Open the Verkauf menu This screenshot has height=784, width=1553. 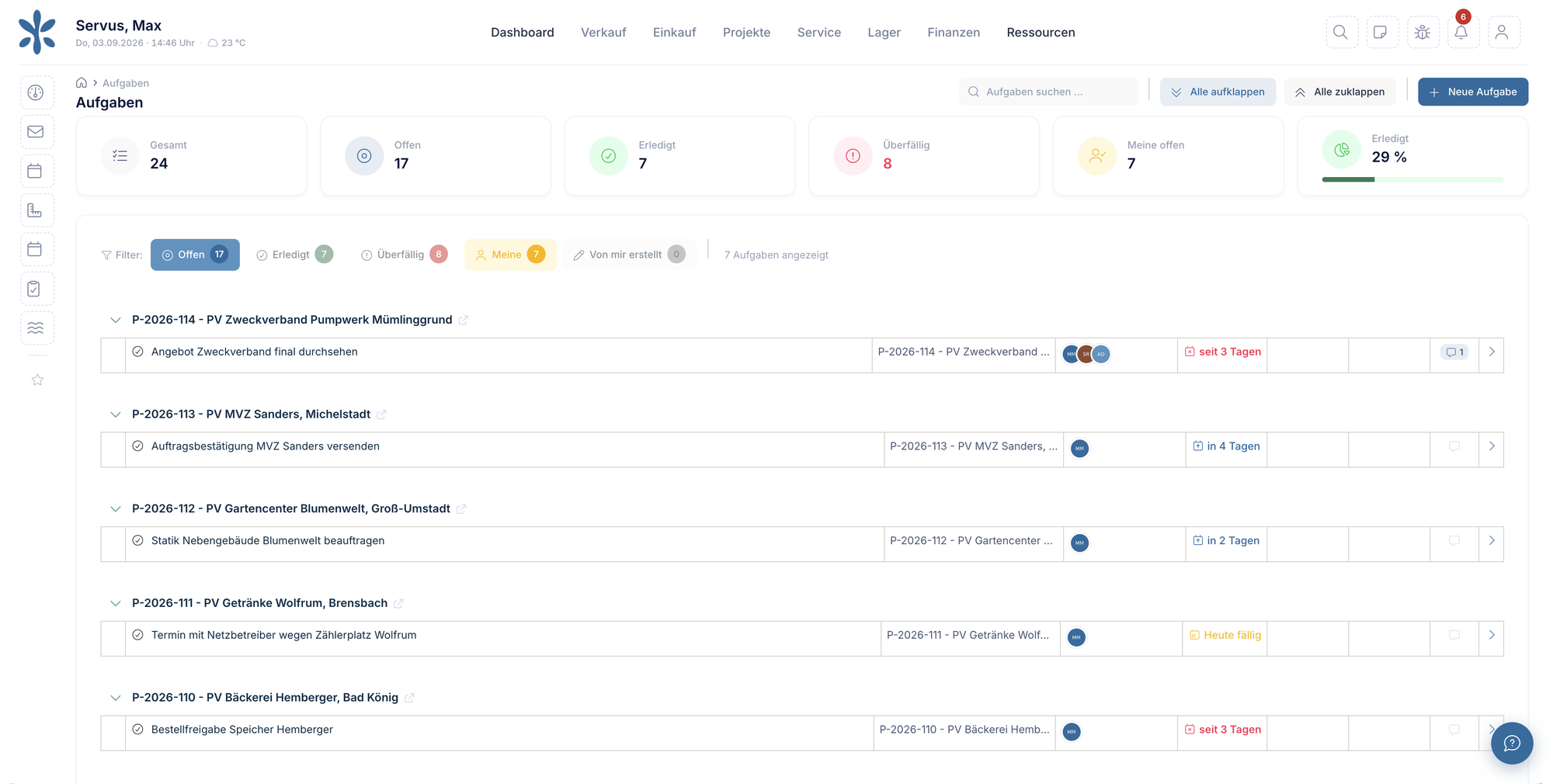pos(603,33)
